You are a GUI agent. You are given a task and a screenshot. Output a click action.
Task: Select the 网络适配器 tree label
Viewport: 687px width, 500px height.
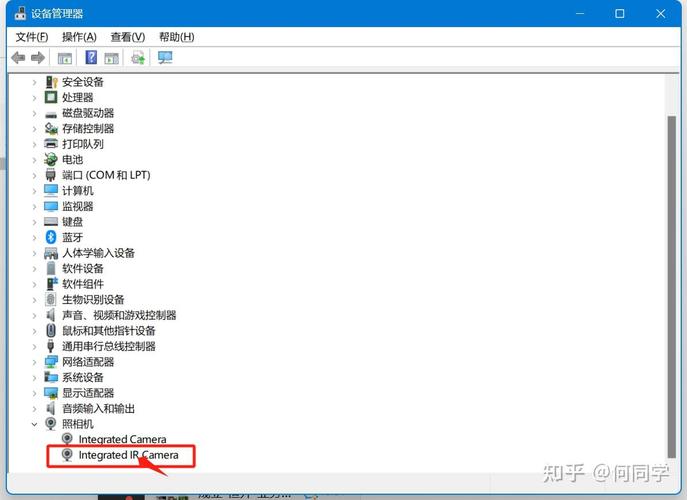tap(88, 362)
